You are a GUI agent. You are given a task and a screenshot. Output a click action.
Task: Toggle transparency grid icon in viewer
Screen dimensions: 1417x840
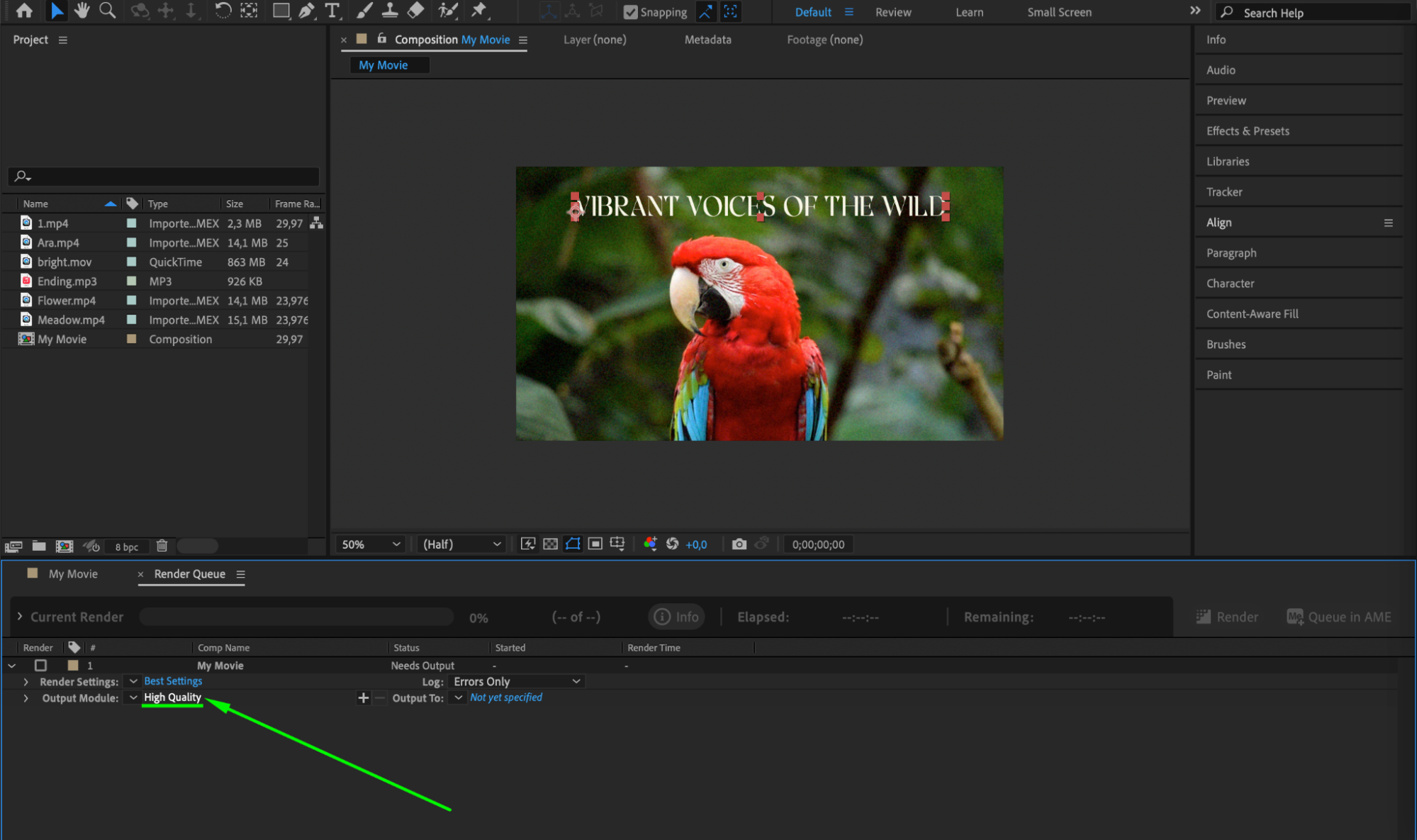click(550, 544)
